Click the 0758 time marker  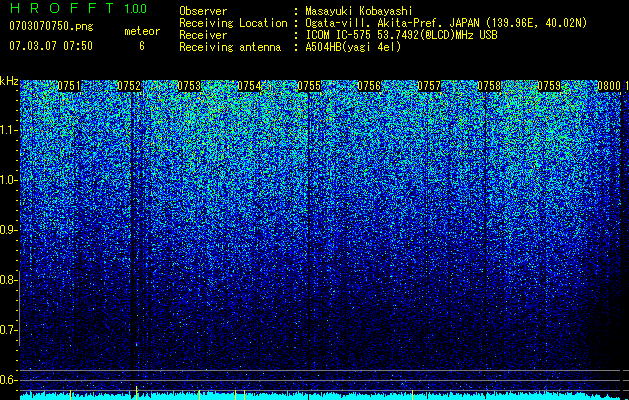[x=489, y=86]
